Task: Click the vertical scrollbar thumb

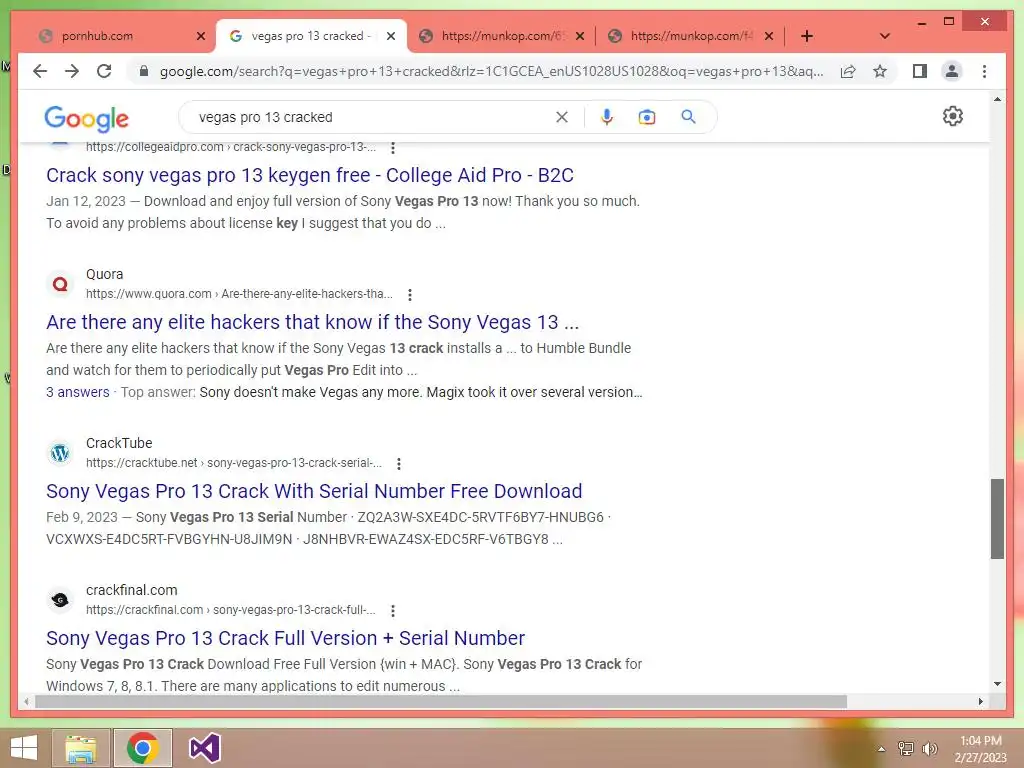Action: coord(997,519)
